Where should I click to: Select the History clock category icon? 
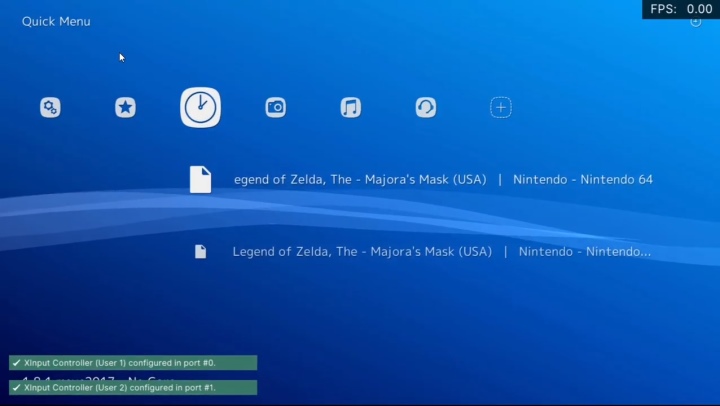click(201, 107)
